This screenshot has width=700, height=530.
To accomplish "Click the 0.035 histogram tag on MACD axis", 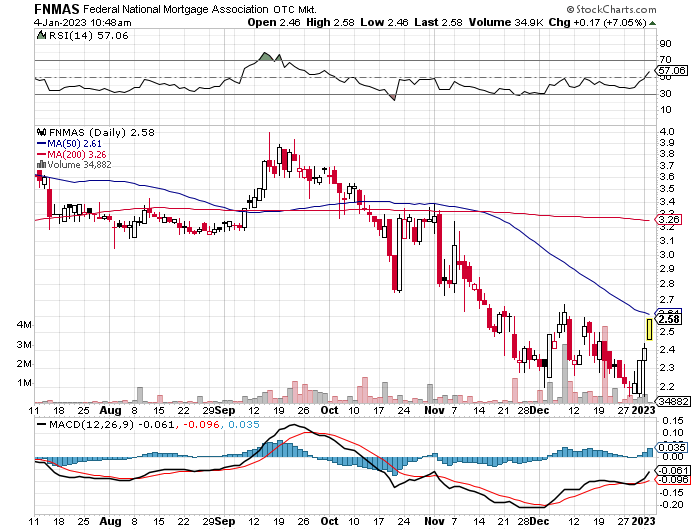I will click(x=671, y=447).
